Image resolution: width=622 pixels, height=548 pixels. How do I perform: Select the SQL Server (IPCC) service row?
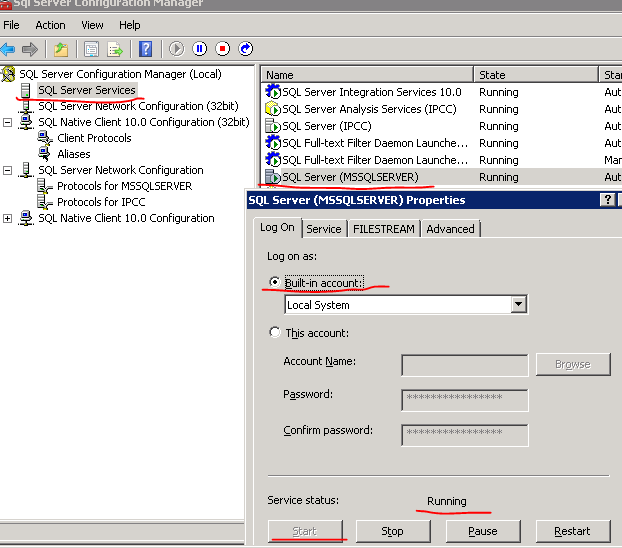(x=441, y=126)
